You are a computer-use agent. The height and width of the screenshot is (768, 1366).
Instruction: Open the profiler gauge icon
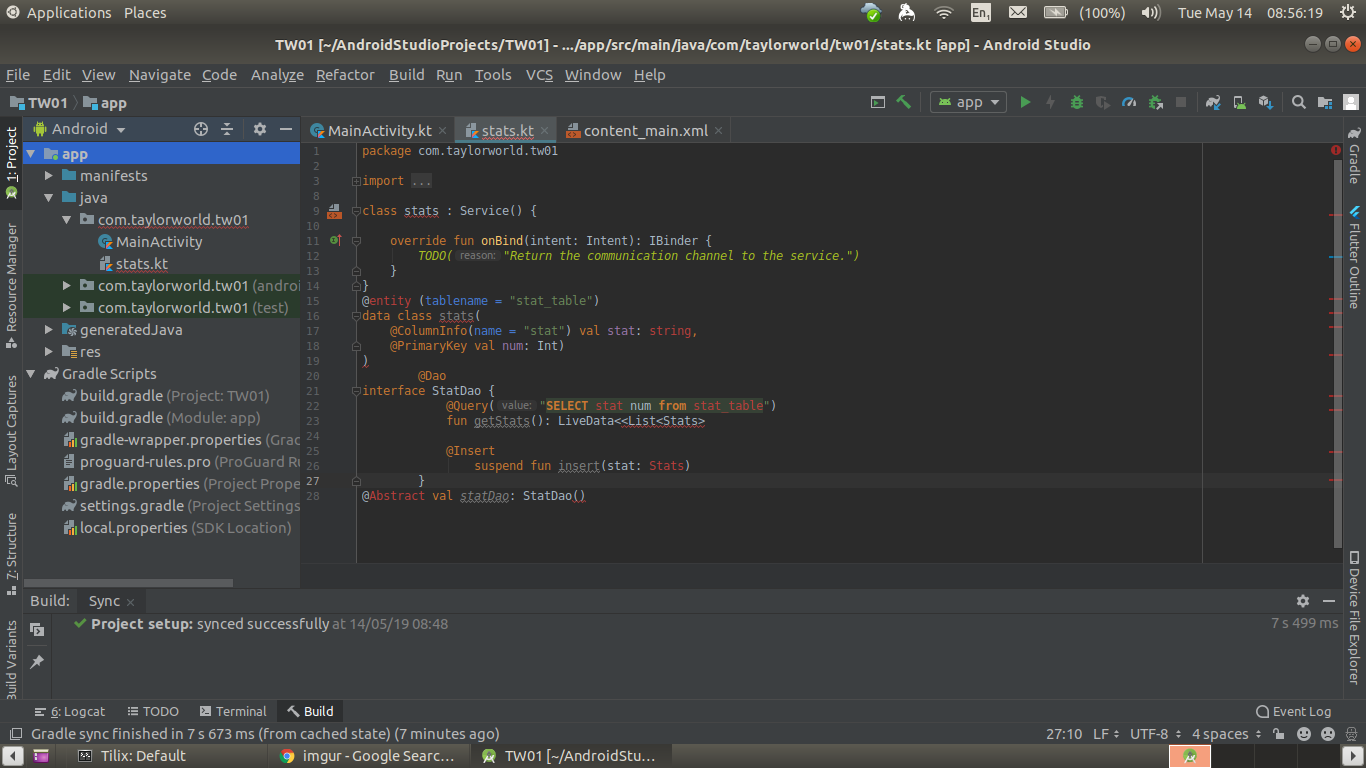[1129, 102]
